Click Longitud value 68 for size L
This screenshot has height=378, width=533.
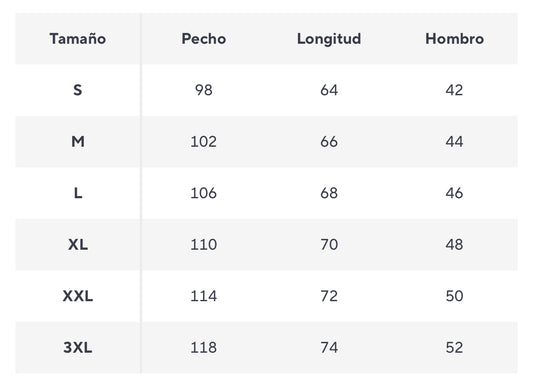[329, 193]
